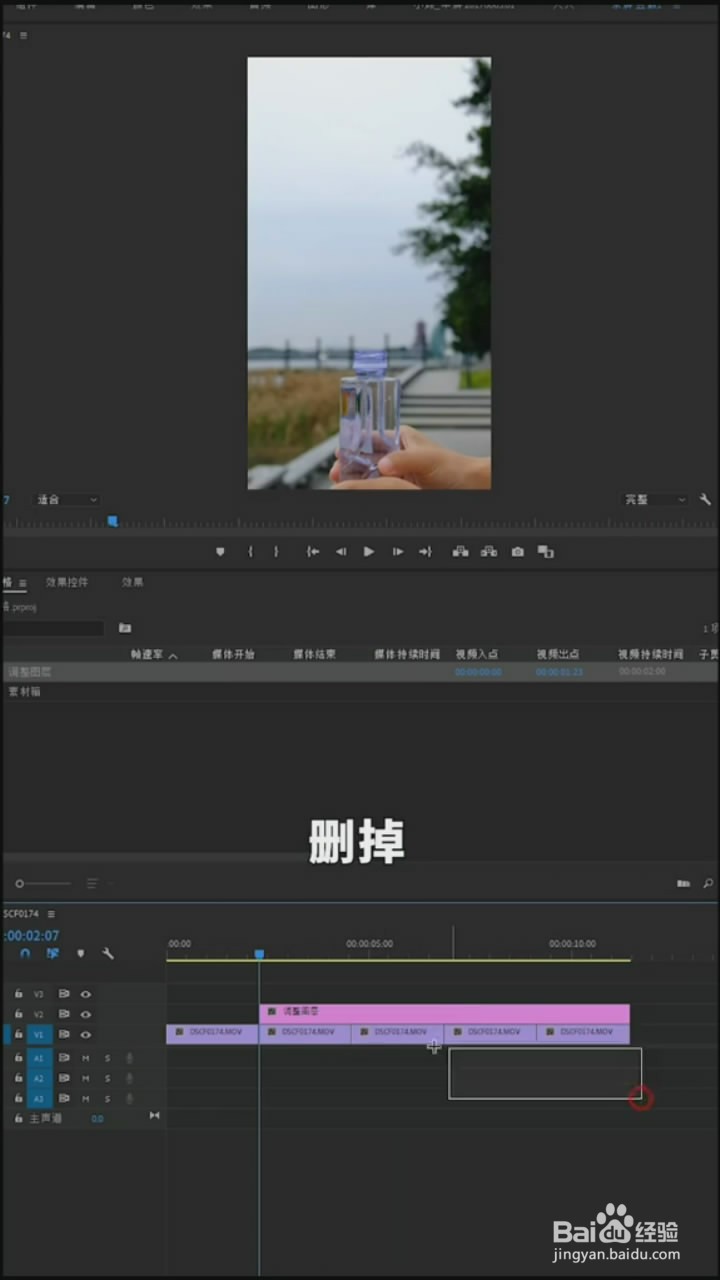The height and width of the screenshot is (1280, 720).
Task: Select the 调整图层 clip on V2
Action: 444,1013
